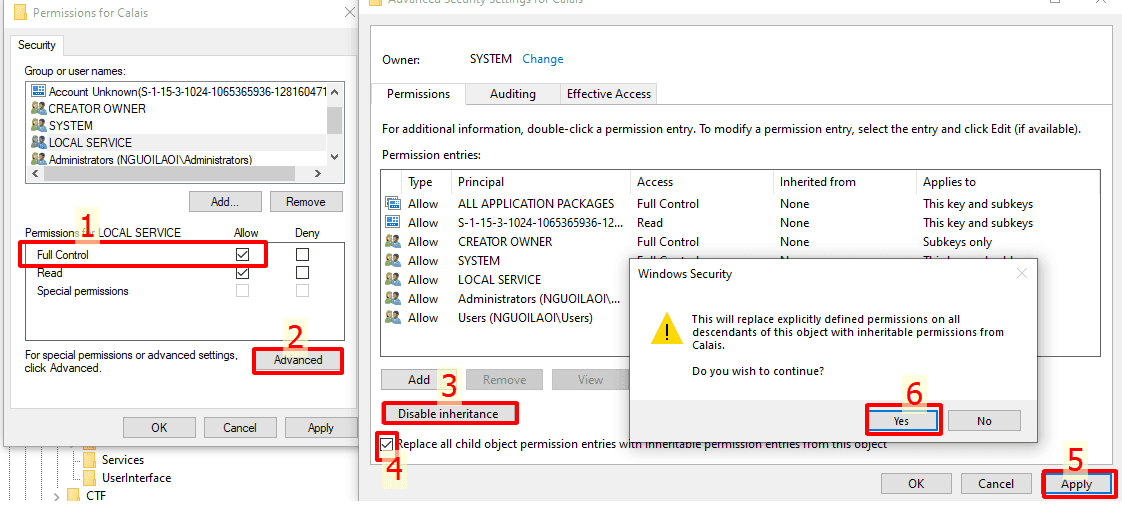Click OK in Permissions for Calais dialog
The height and width of the screenshot is (514, 1122).
click(x=159, y=427)
